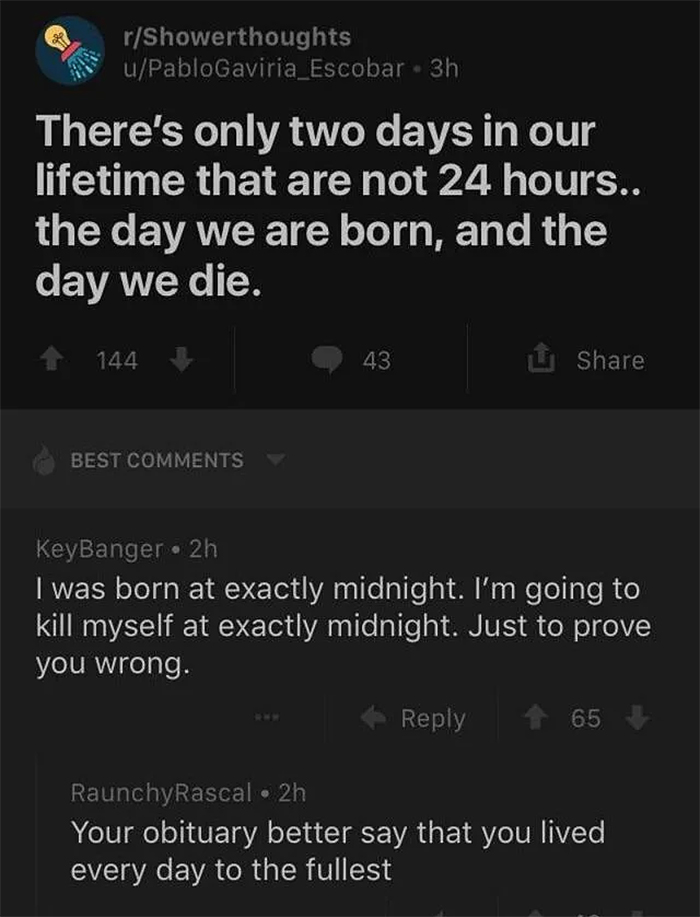Open the r/Showerthoughts subreddit avatar
The image size is (700, 917).
(72, 50)
